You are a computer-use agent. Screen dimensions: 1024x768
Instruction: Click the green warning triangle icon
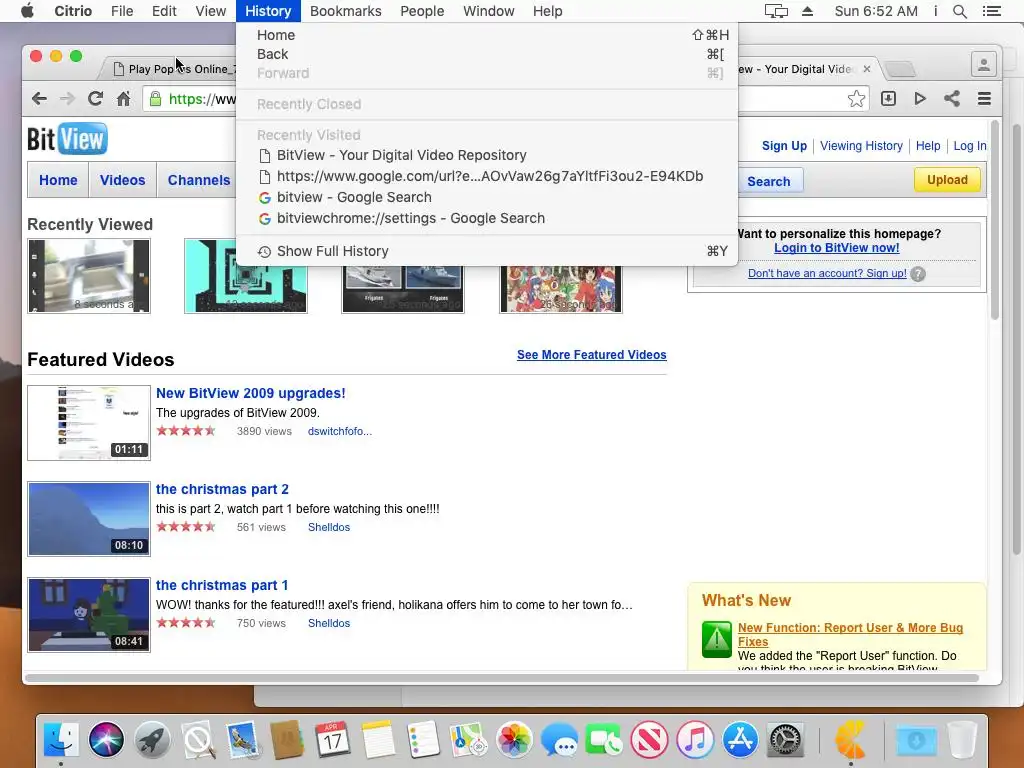716,639
